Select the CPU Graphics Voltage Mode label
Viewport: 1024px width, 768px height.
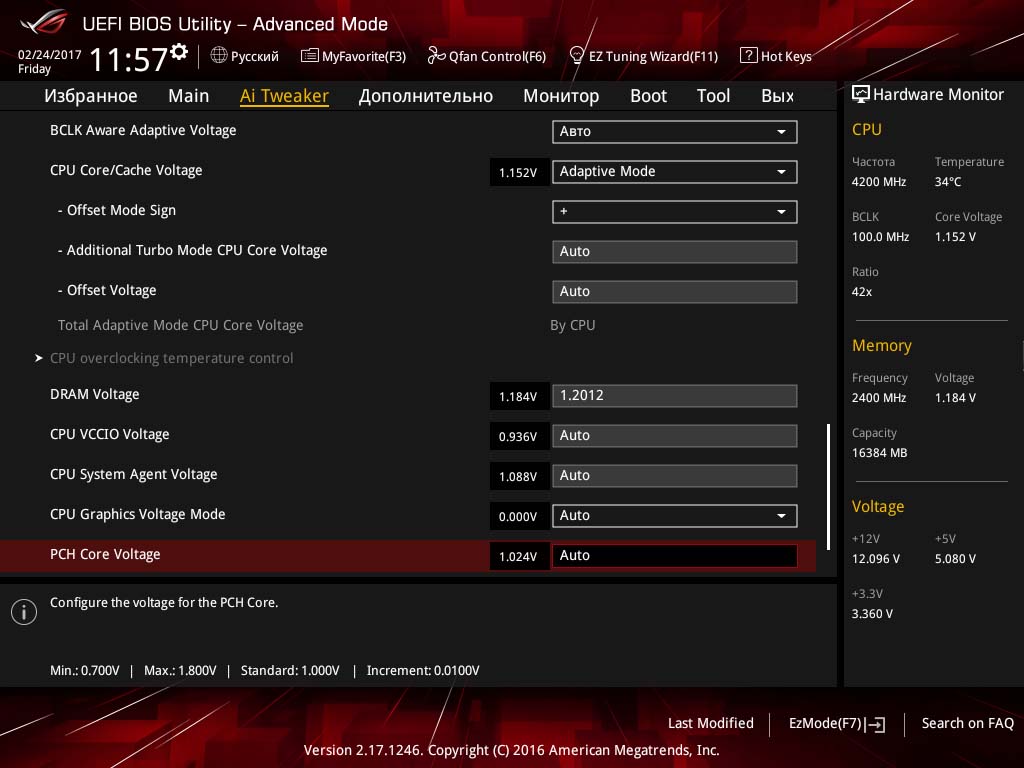tap(138, 514)
